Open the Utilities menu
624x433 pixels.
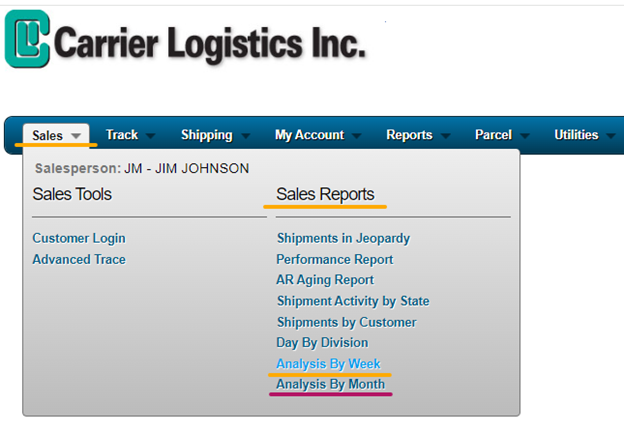click(x=576, y=135)
